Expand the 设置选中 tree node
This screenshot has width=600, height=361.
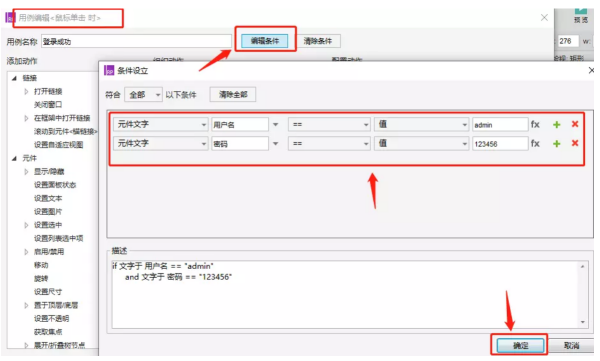click(x=26, y=225)
